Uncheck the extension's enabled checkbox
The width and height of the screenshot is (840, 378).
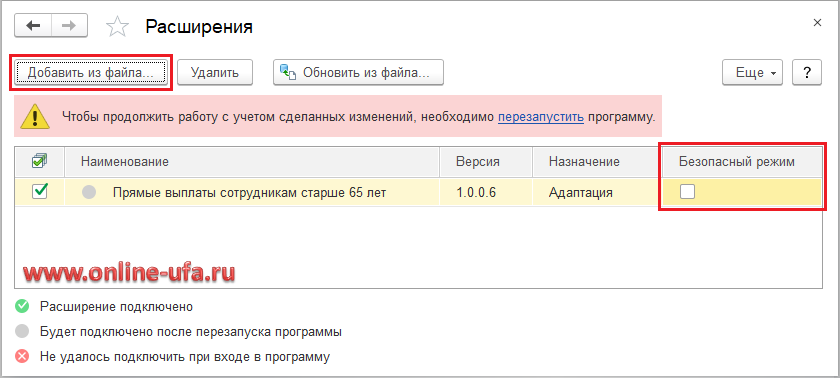coord(40,192)
